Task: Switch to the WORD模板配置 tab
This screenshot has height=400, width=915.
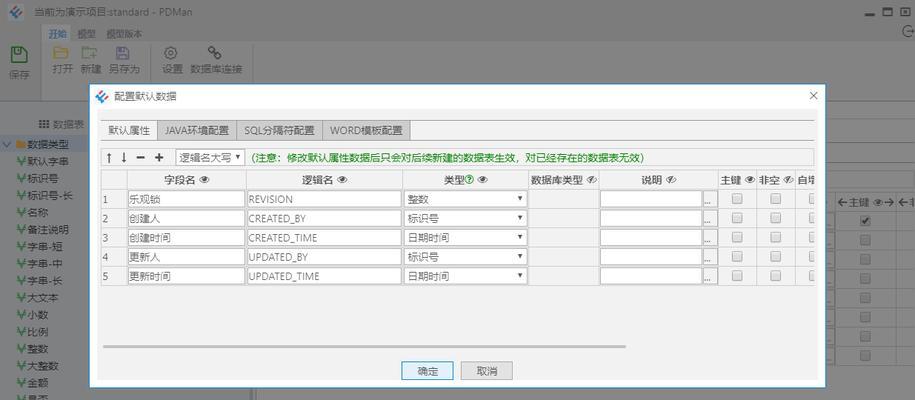Action: point(366,130)
